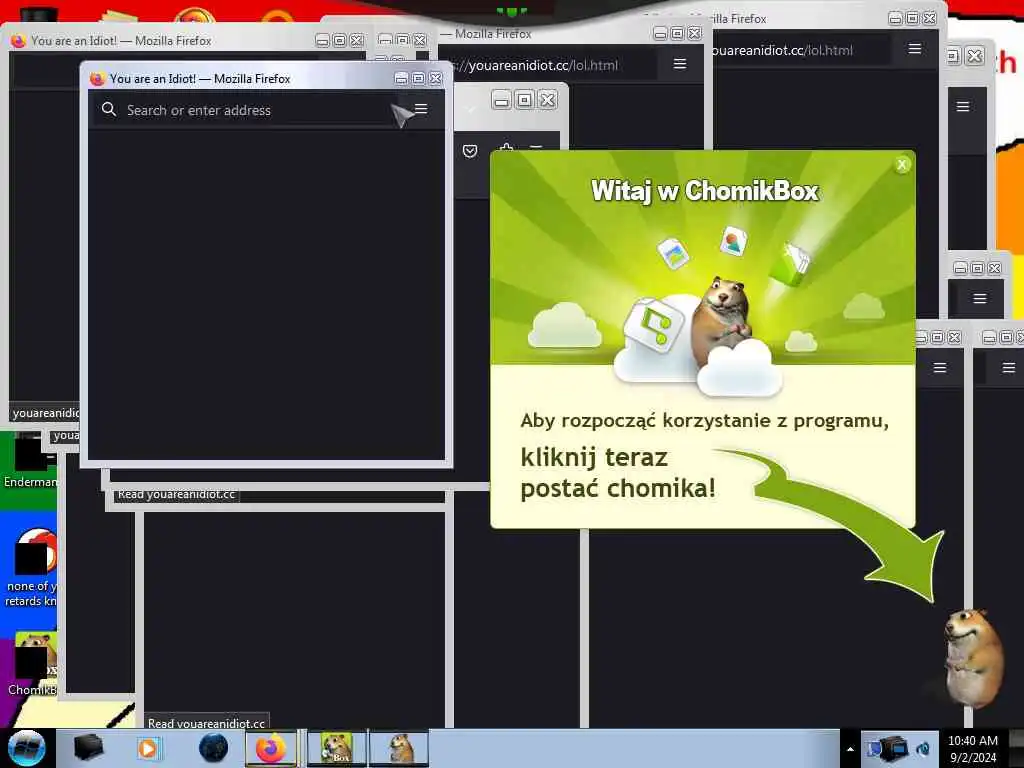The width and height of the screenshot is (1024, 768).
Task: Click the green book icon in the popup
Action: point(790,264)
